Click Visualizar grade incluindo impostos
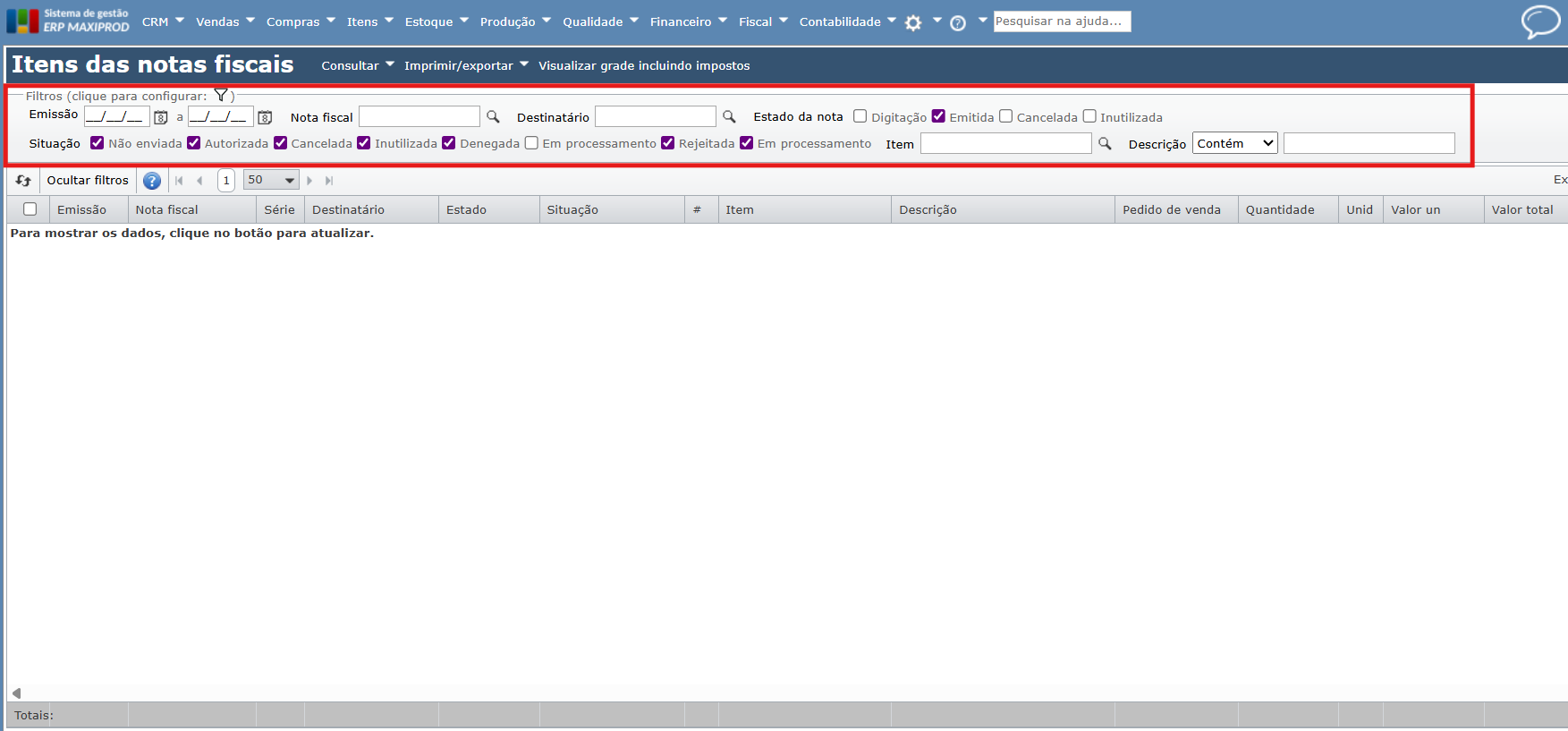The width and height of the screenshot is (1568, 731). click(x=644, y=65)
